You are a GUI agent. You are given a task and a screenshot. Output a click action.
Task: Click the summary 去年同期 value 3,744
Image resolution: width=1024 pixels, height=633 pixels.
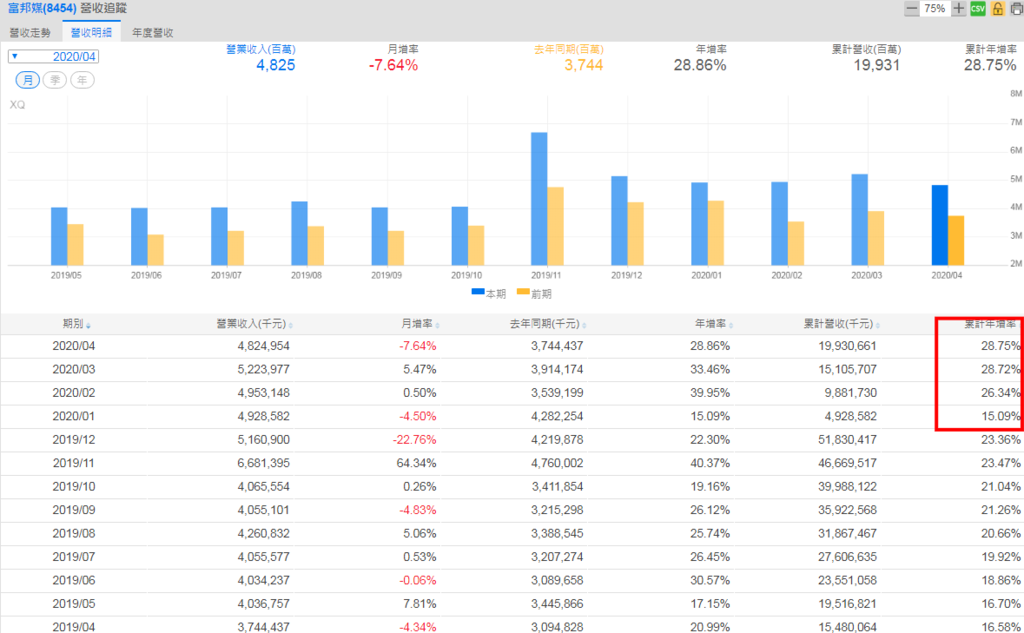(x=583, y=65)
